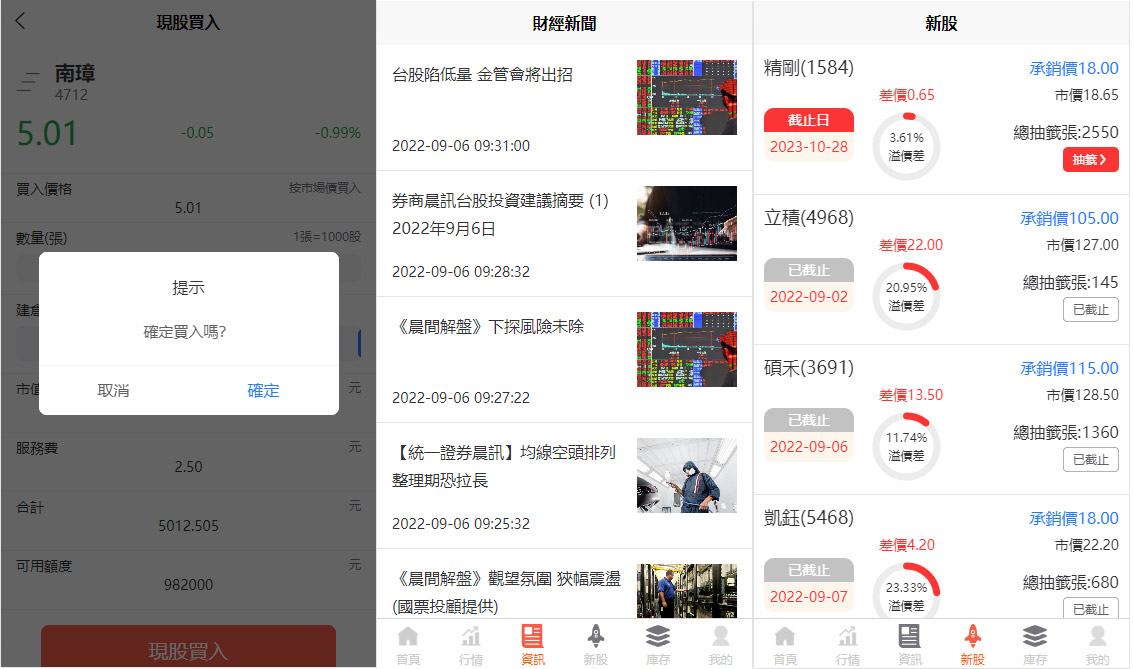Click thumbnail of 下探風險未除 news item
The width and height of the screenshot is (1134, 669).
pyautogui.click(x=687, y=349)
